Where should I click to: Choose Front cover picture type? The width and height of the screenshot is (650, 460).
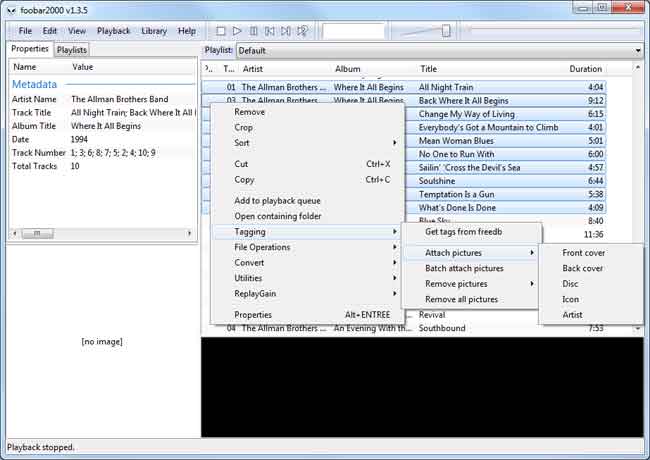591,253
